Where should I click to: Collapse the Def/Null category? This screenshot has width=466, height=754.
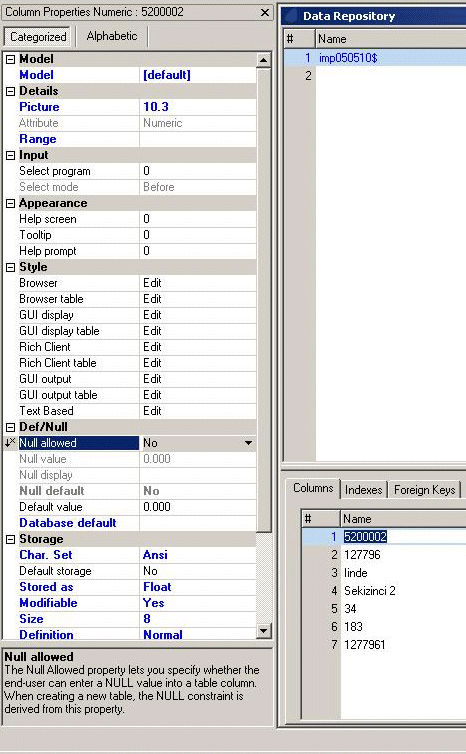tap(10, 427)
